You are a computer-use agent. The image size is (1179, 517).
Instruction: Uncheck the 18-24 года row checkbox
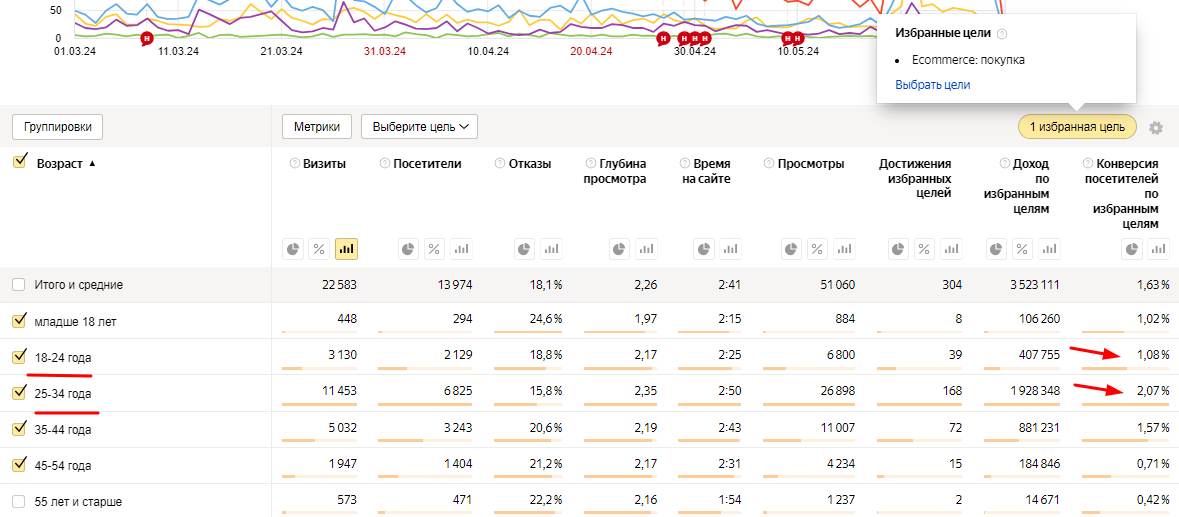point(19,357)
